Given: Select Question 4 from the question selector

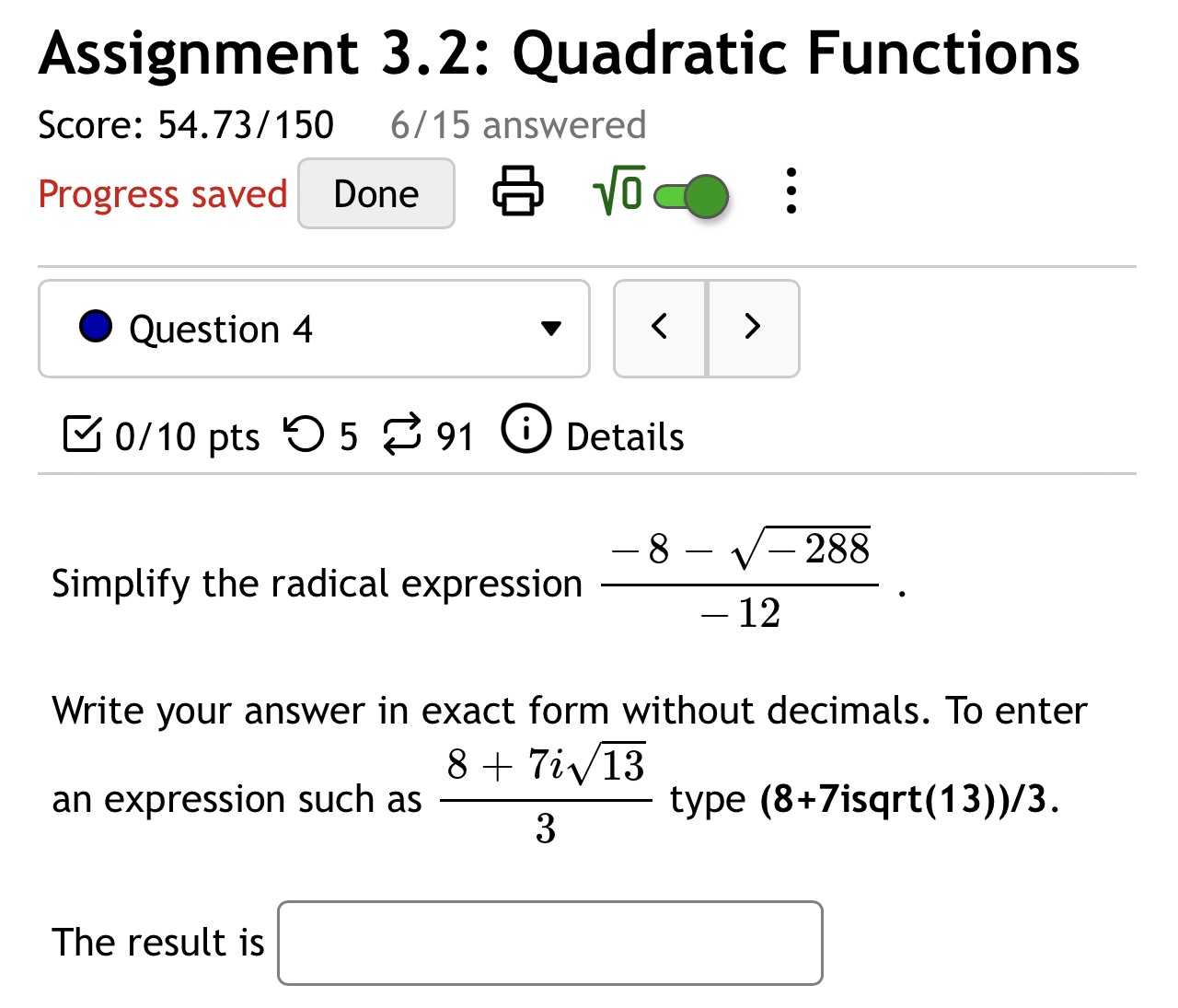Looking at the screenshot, I should 313,329.
